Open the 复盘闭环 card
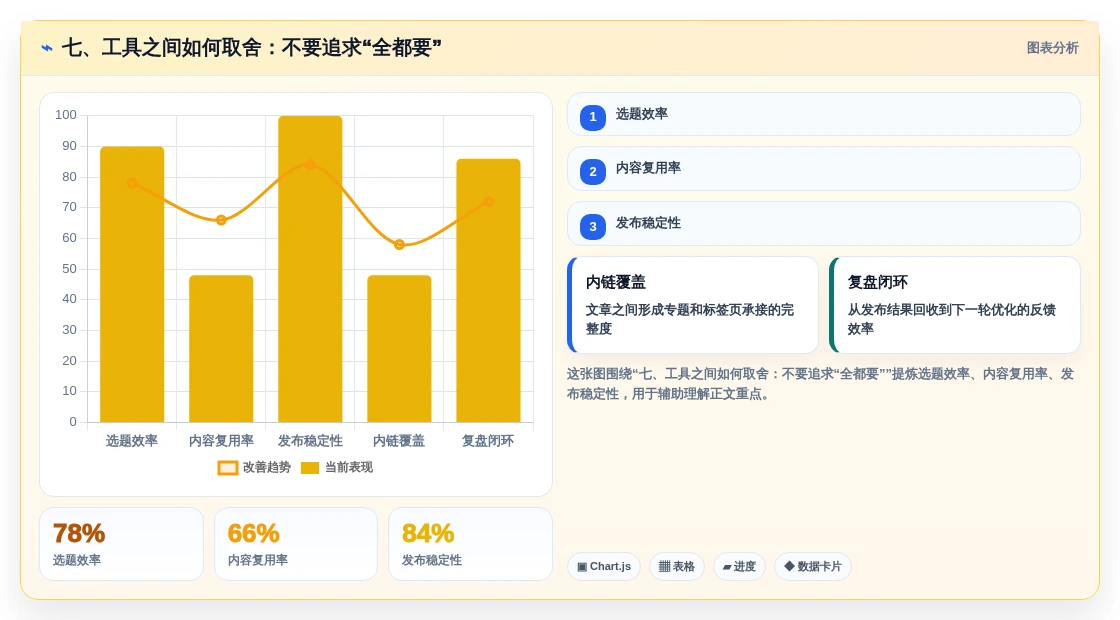The image size is (1120, 620). [x=955, y=305]
